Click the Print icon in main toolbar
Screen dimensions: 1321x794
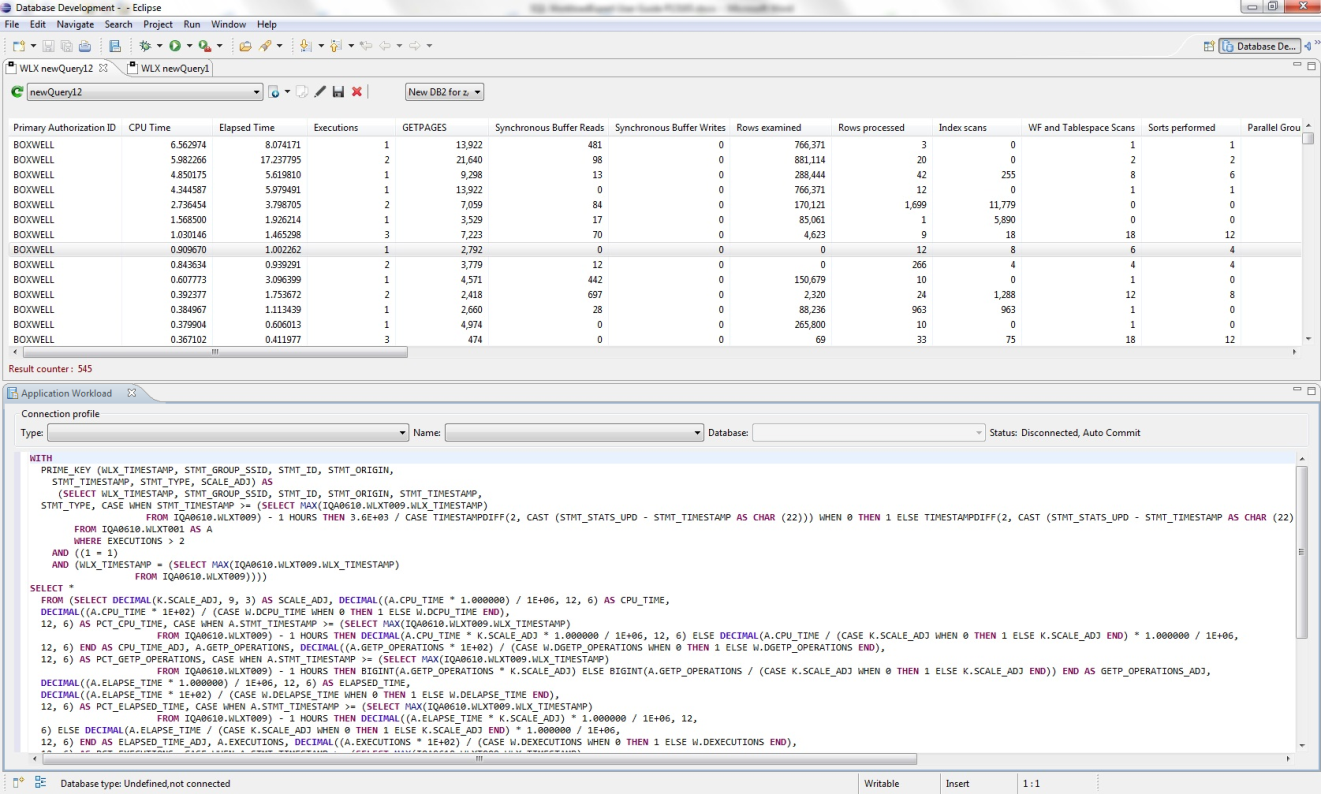tap(85, 46)
